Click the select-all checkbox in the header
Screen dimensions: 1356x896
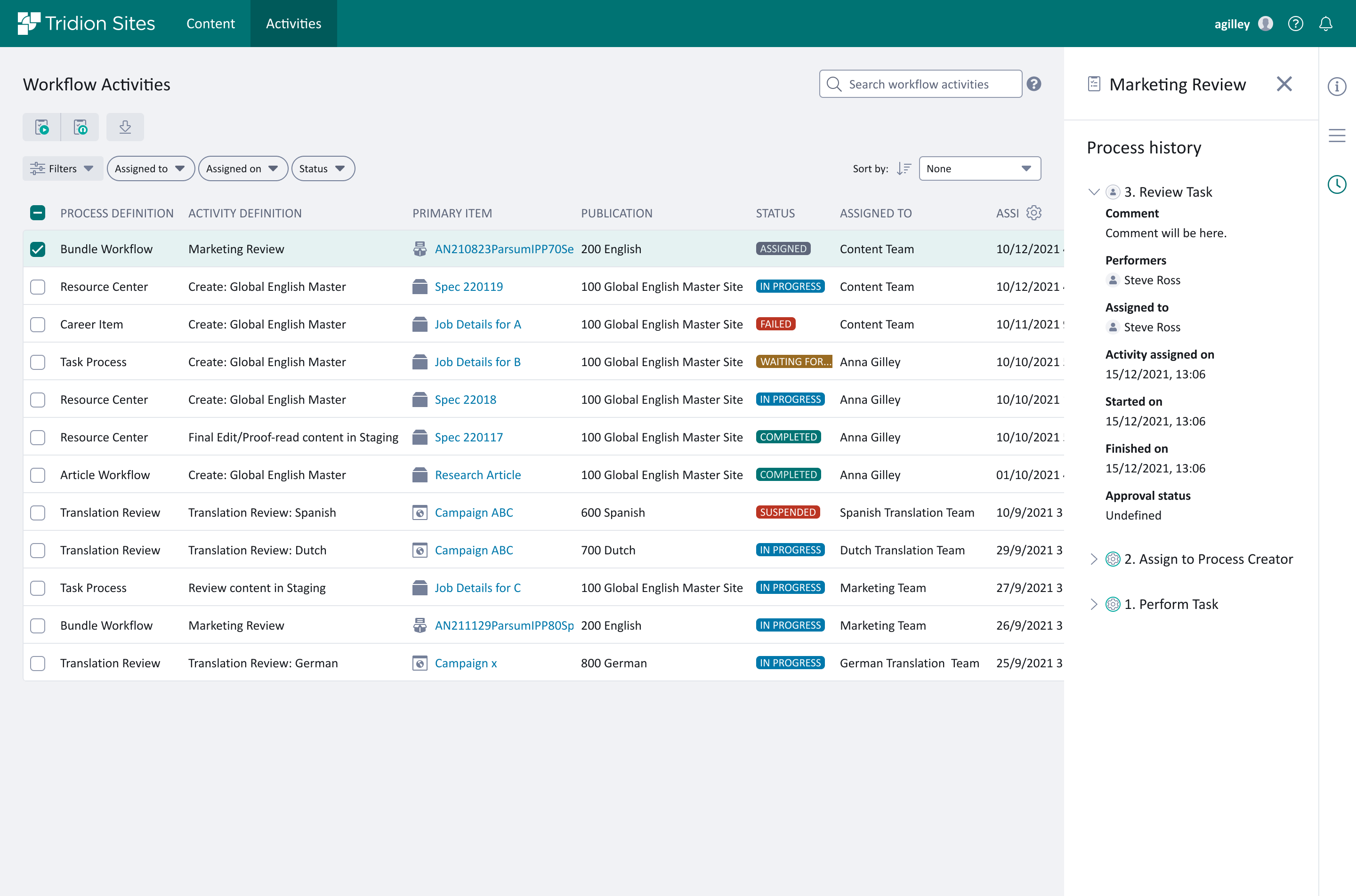tap(38, 213)
